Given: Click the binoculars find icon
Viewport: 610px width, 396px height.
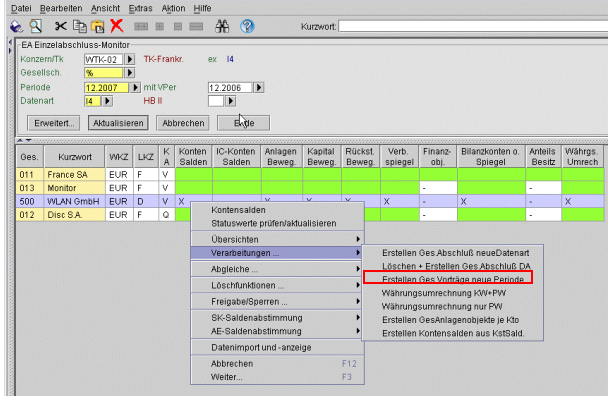Looking at the screenshot, I should click(x=222, y=26).
